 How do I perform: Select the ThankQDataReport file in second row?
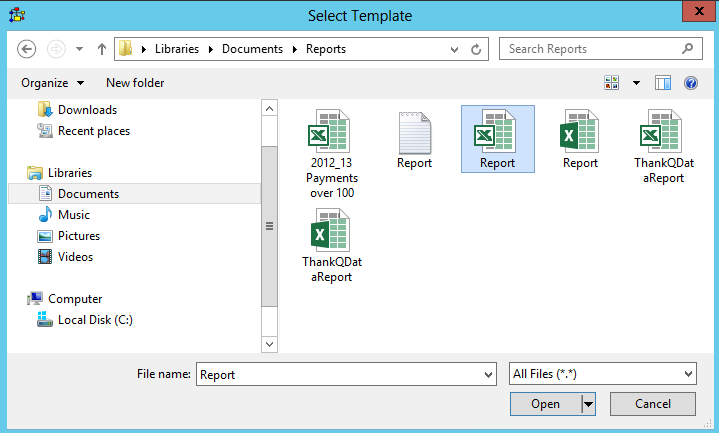pyautogui.click(x=331, y=245)
